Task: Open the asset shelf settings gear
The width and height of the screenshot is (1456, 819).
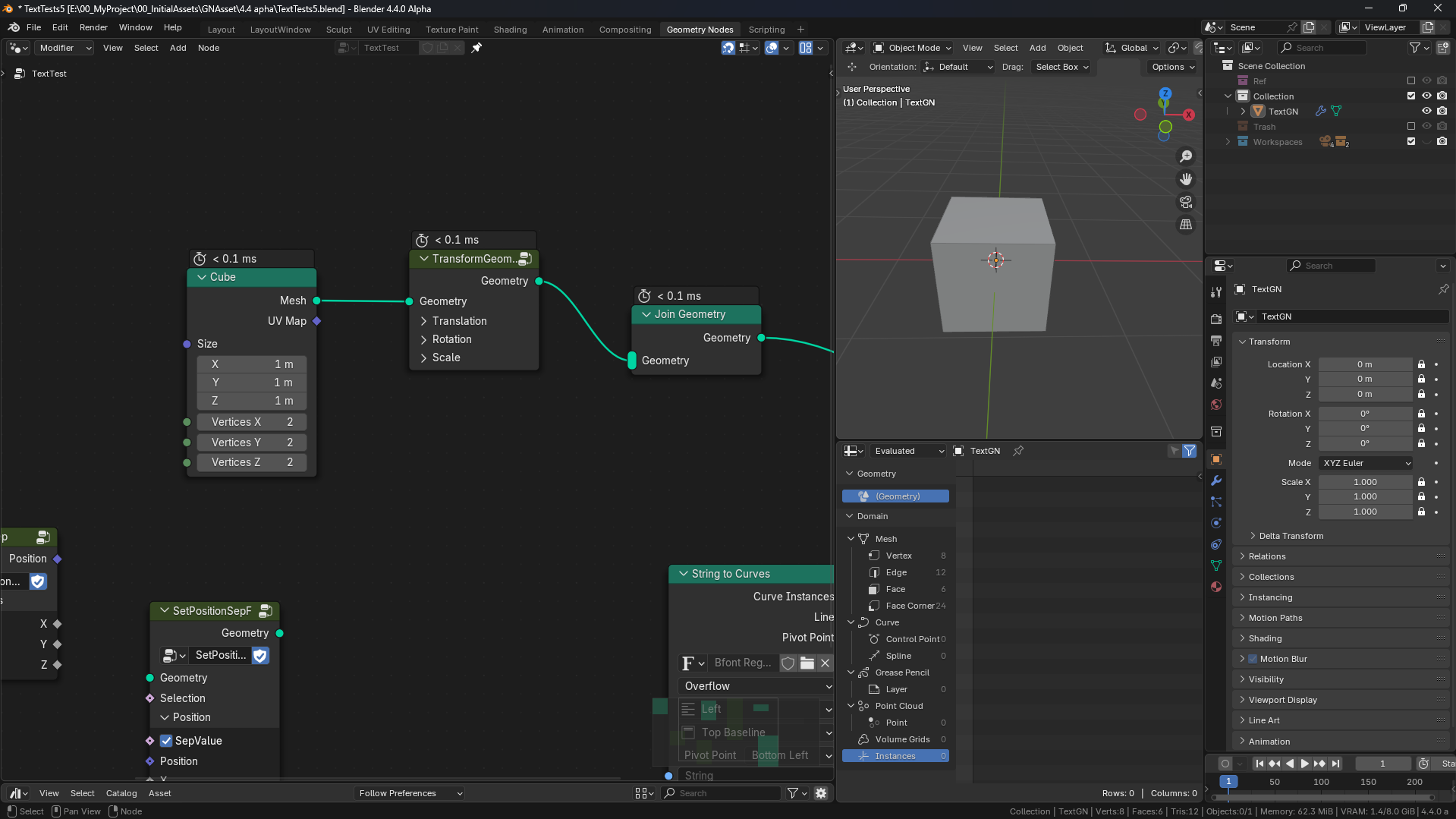Action: [821, 793]
